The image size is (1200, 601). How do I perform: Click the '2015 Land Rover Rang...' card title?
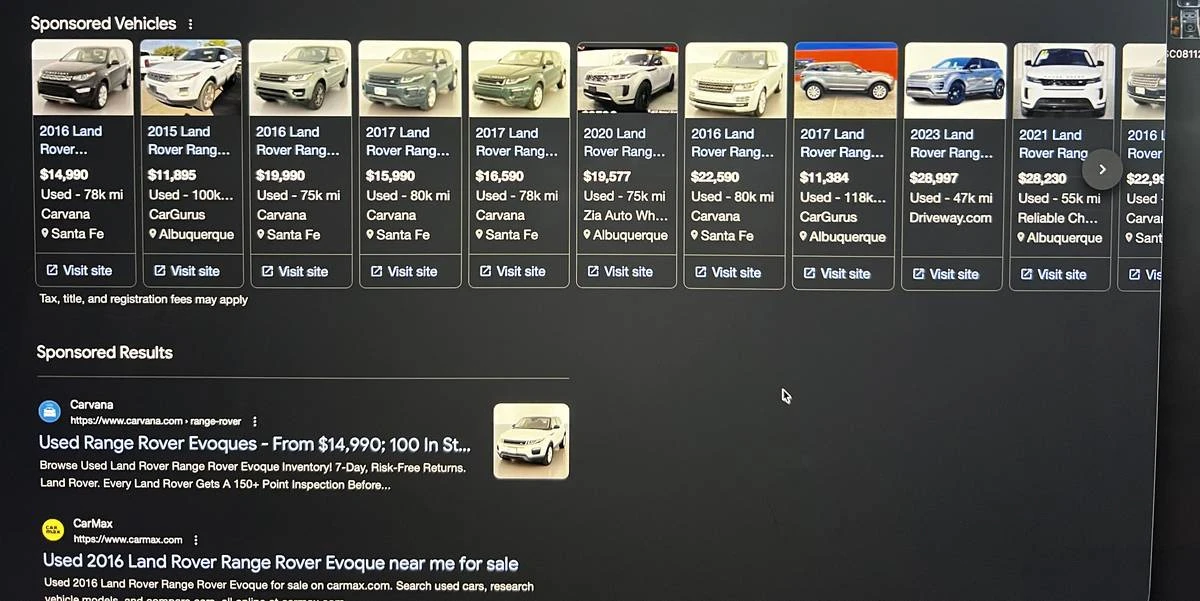point(189,140)
